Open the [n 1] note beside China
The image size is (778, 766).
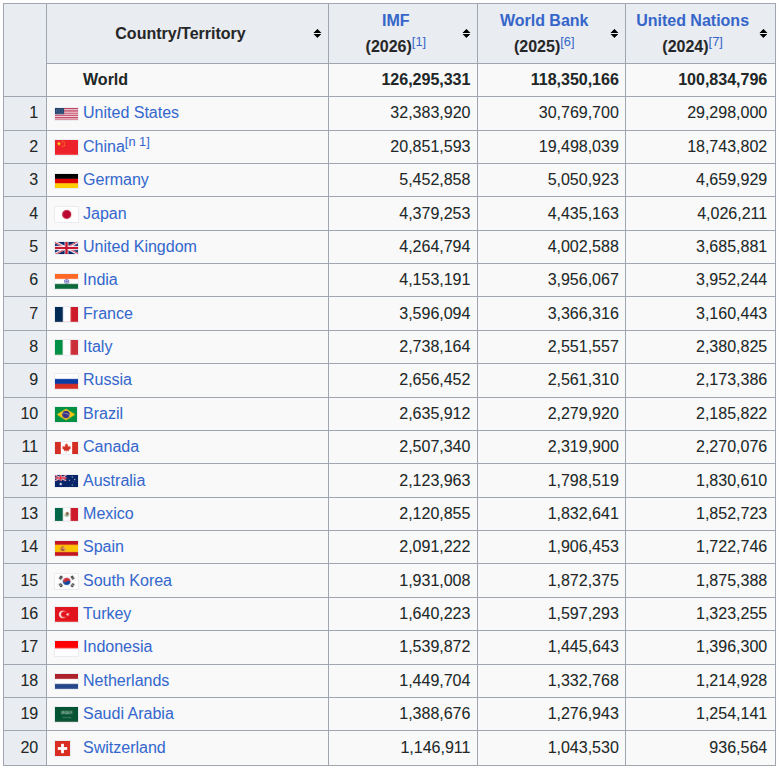[137, 143]
